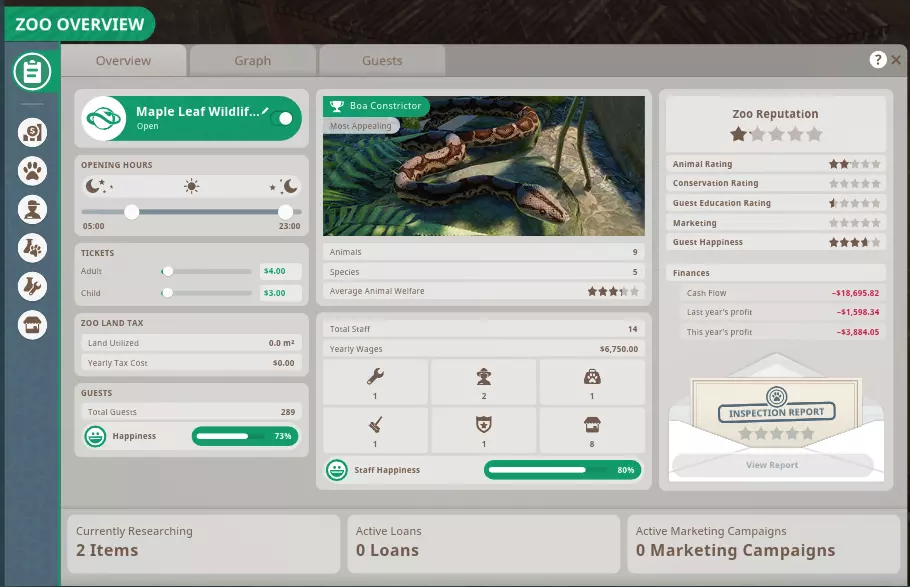Open the Currently Researching 2 Items card
Image resolution: width=910 pixels, height=587 pixels.
203,543
